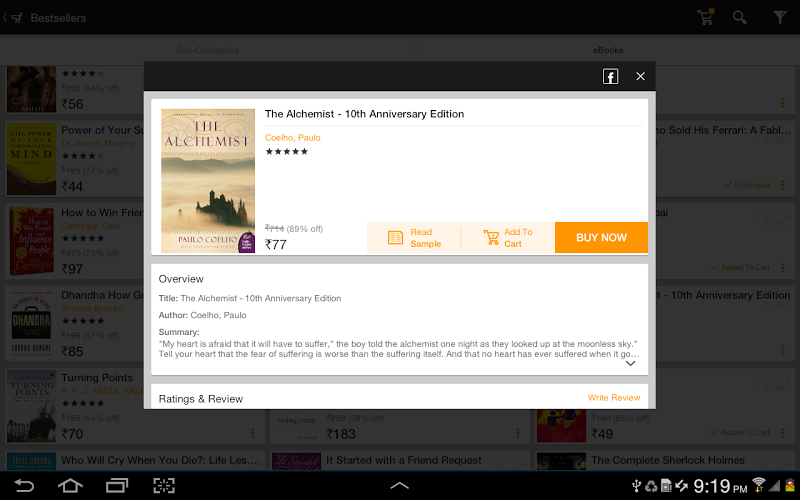The height and width of the screenshot is (500, 800).
Task: Open overflow menu for the ₹183 book
Action: tap(517, 433)
